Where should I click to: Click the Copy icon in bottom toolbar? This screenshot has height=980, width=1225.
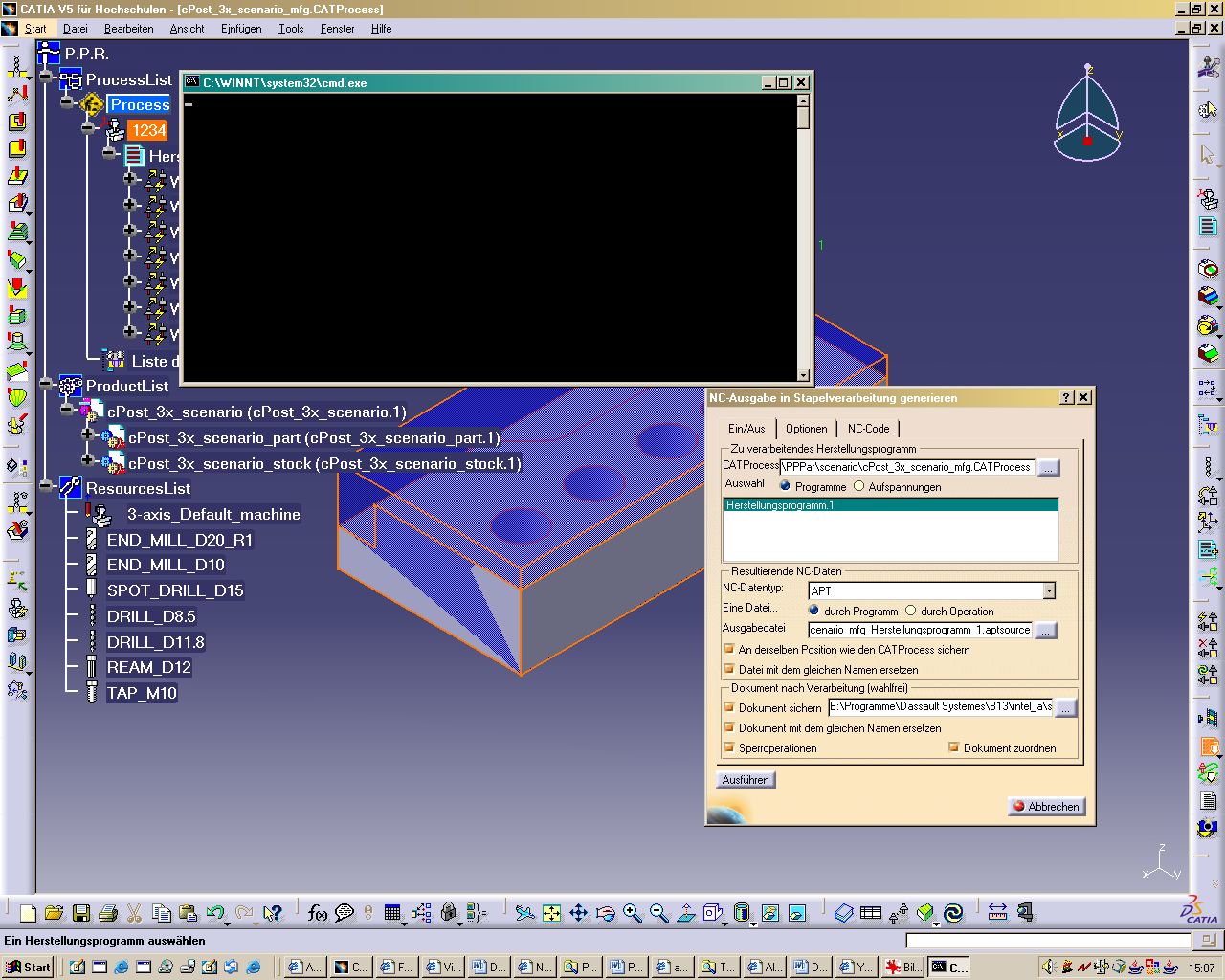pos(162,913)
